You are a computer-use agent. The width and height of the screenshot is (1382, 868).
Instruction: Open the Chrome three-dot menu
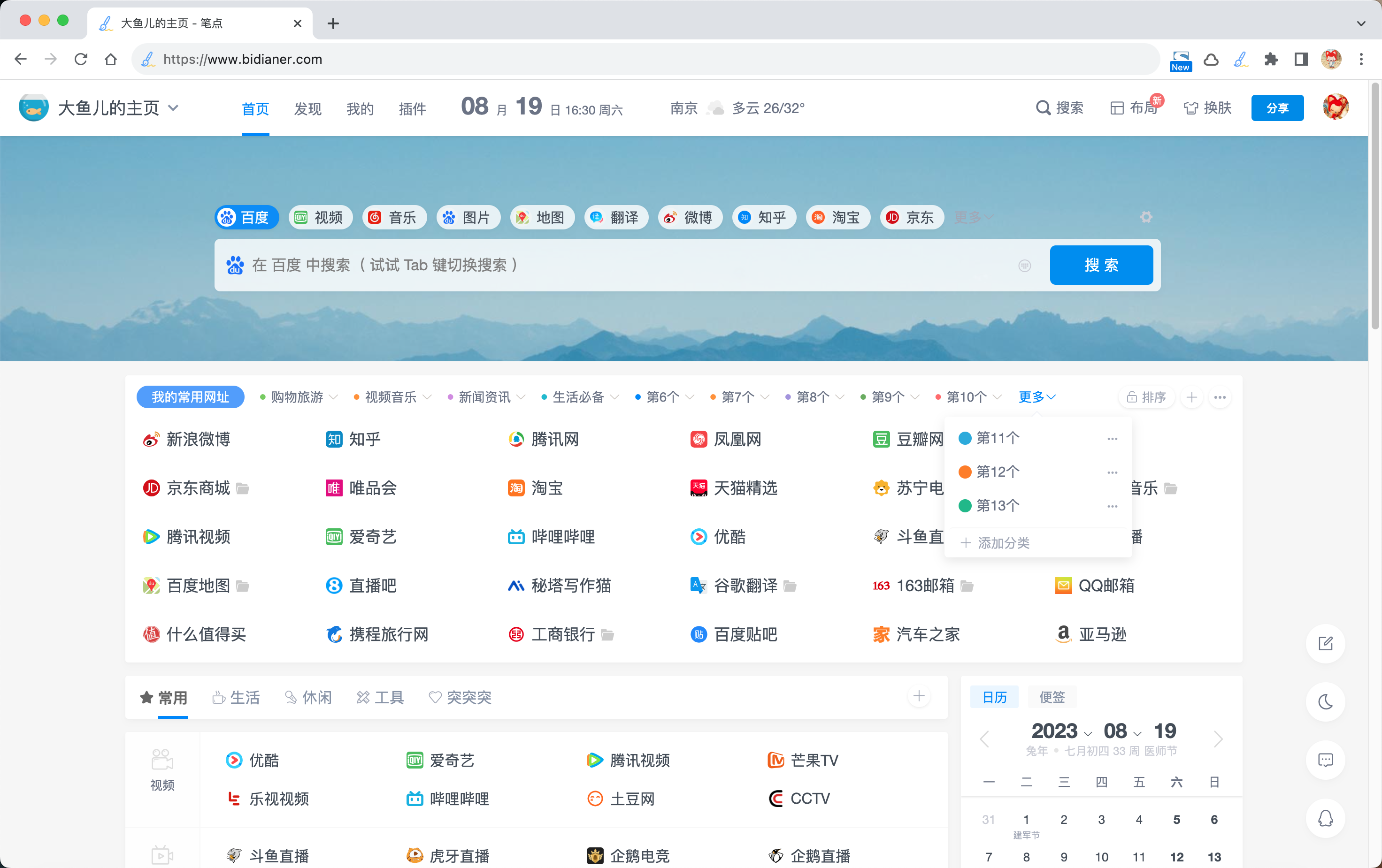[x=1361, y=59]
